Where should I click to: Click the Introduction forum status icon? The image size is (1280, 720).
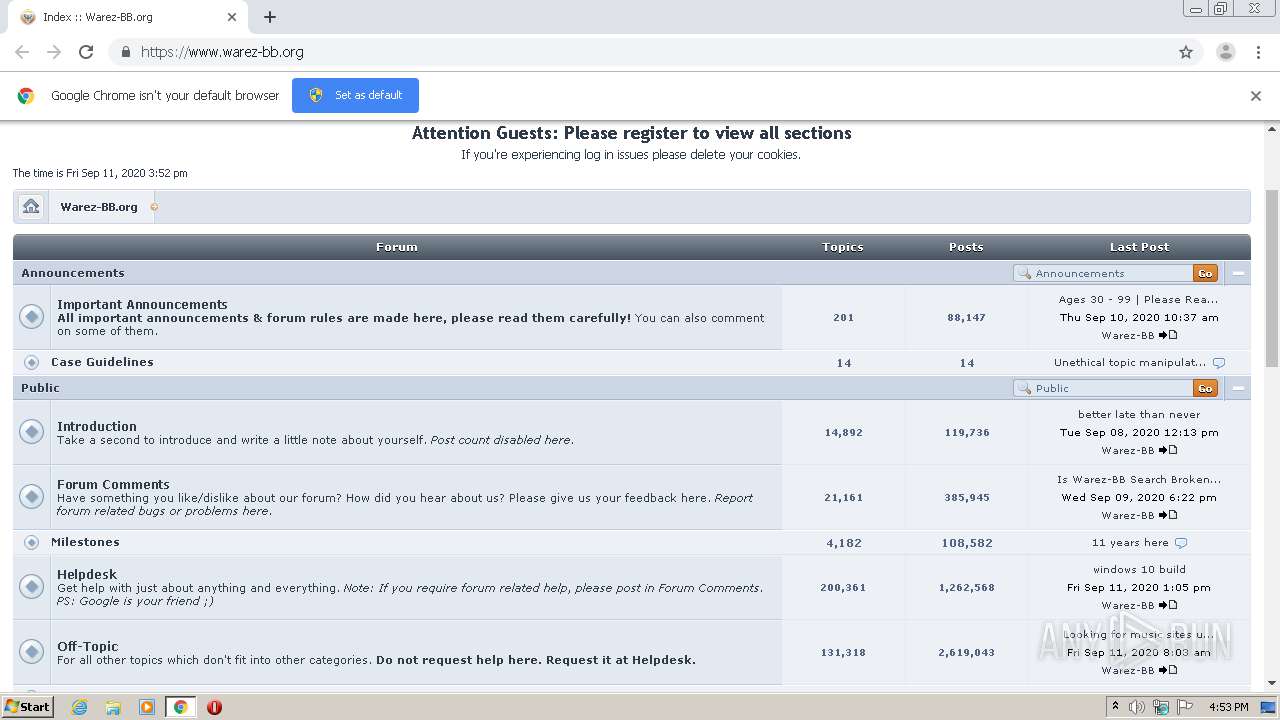(32, 432)
